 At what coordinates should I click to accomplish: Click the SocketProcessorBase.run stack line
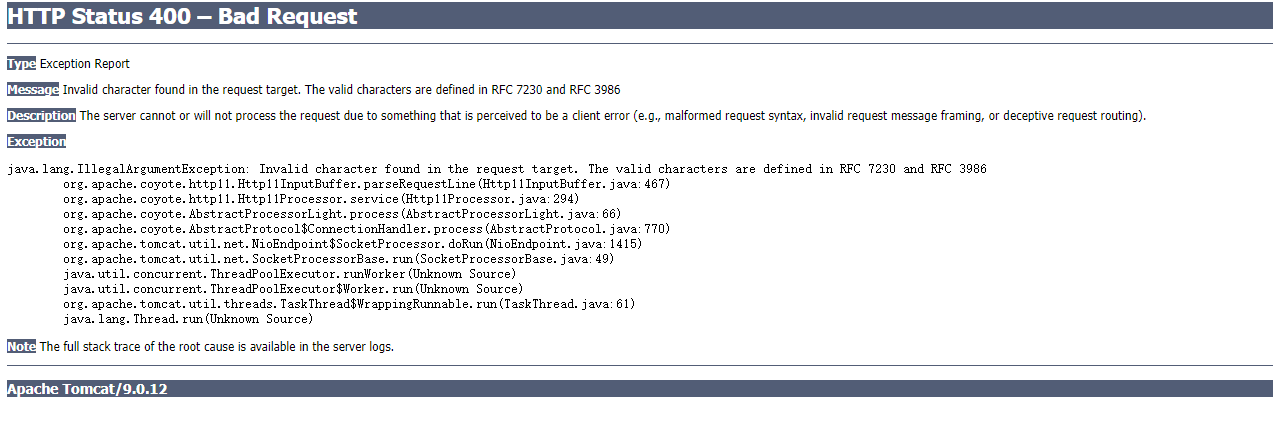[x=338, y=259]
